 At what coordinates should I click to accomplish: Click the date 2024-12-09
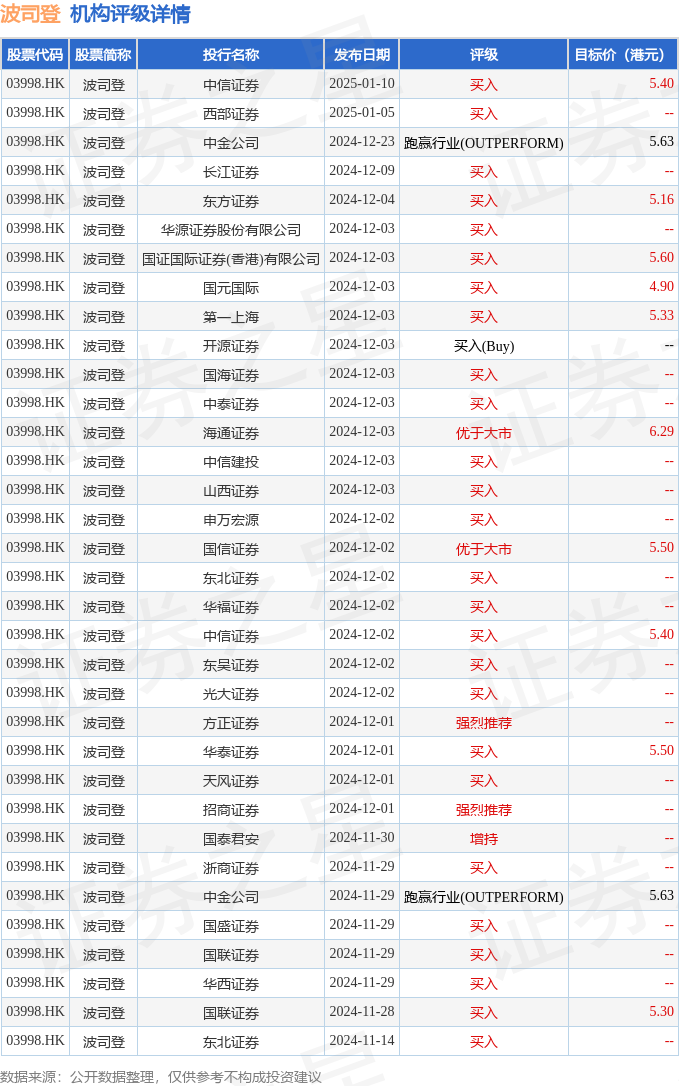[x=362, y=171]
